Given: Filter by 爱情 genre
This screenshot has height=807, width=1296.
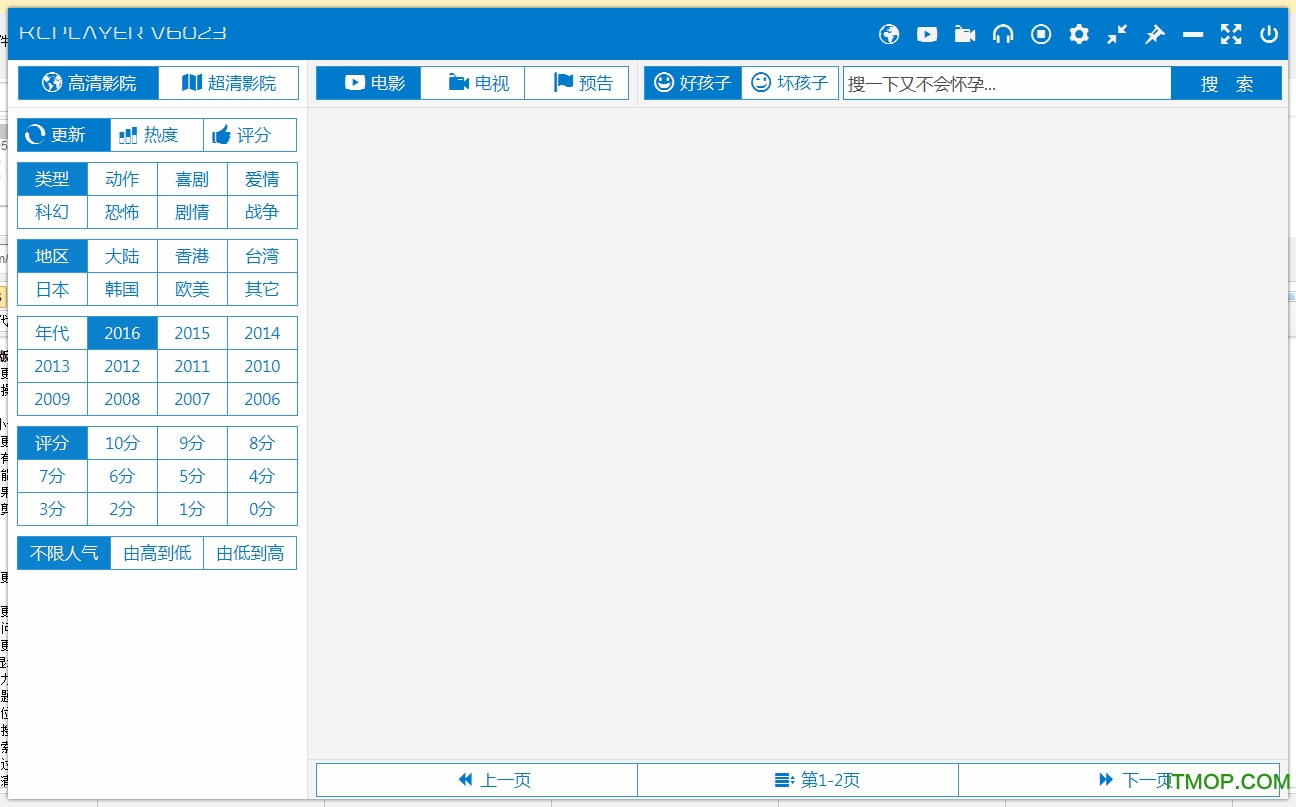Looking at the screenshot, I should click(262, 179).
